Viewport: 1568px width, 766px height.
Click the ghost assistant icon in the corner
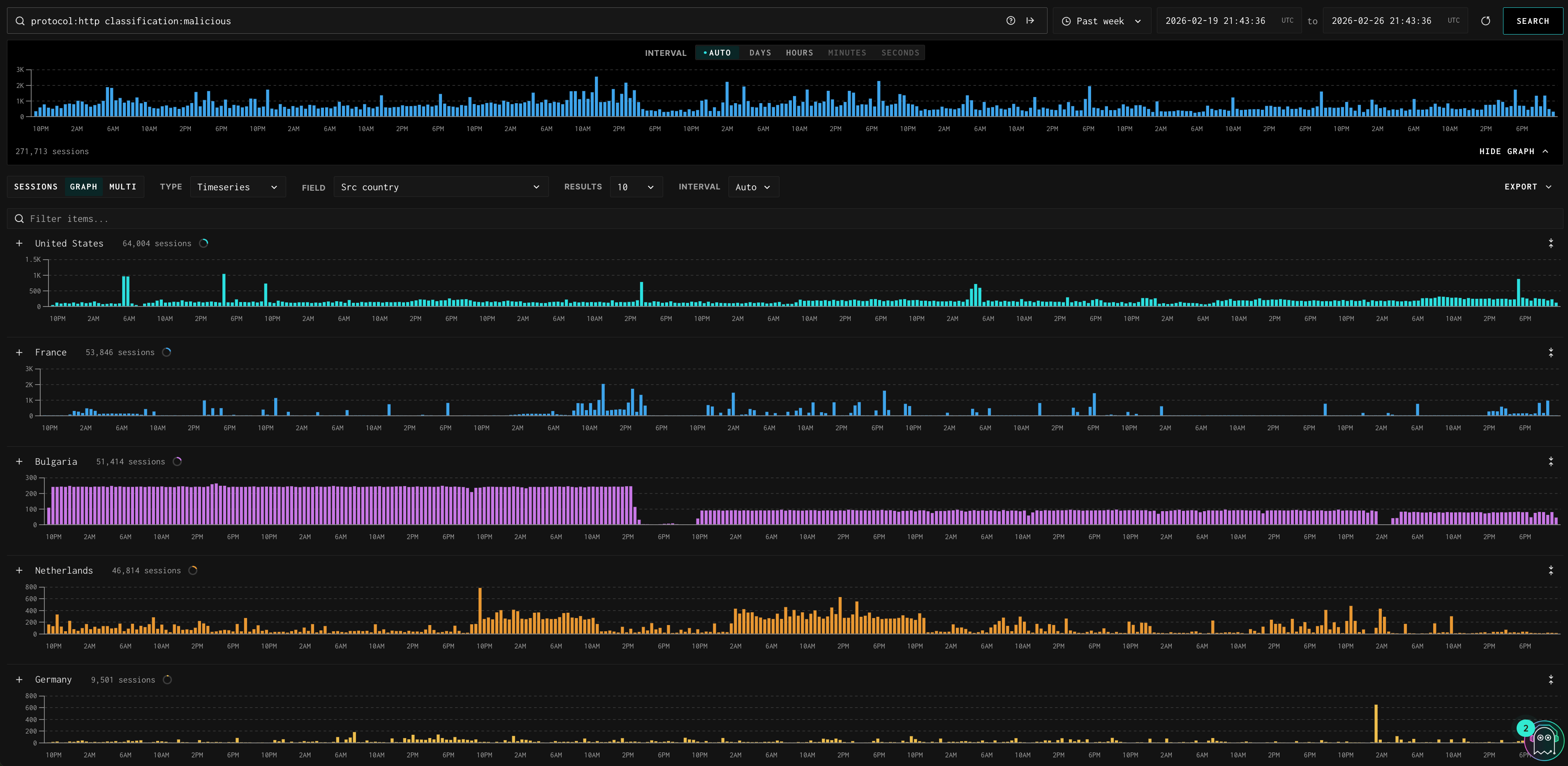pos(1544,741)
